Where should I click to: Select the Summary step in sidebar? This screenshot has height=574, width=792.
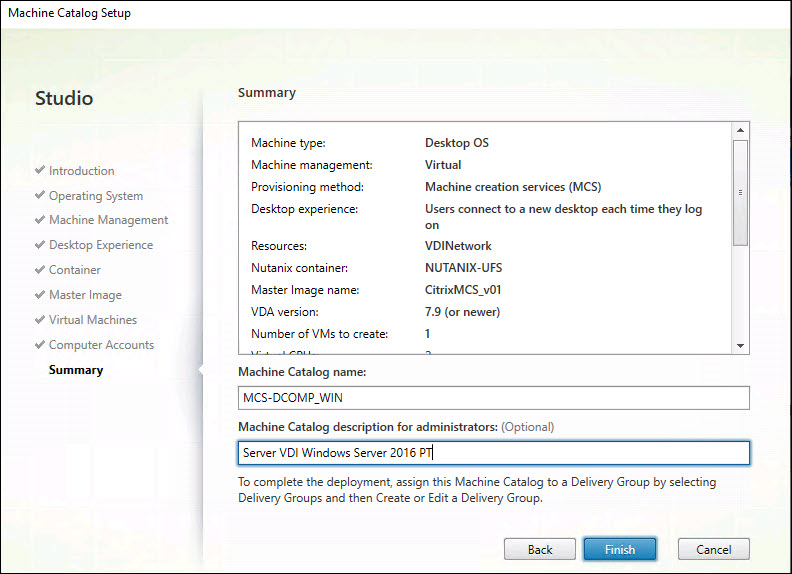(76, 370)
